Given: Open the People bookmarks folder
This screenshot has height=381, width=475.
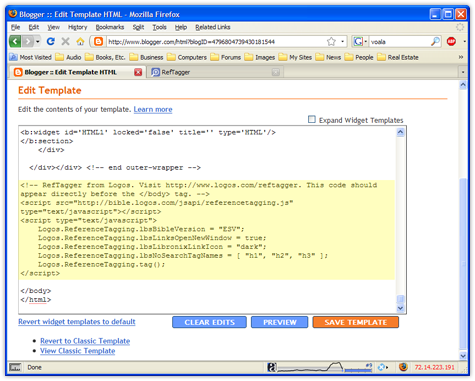Looking at the screenshot, I should click(x=359, y=57).
